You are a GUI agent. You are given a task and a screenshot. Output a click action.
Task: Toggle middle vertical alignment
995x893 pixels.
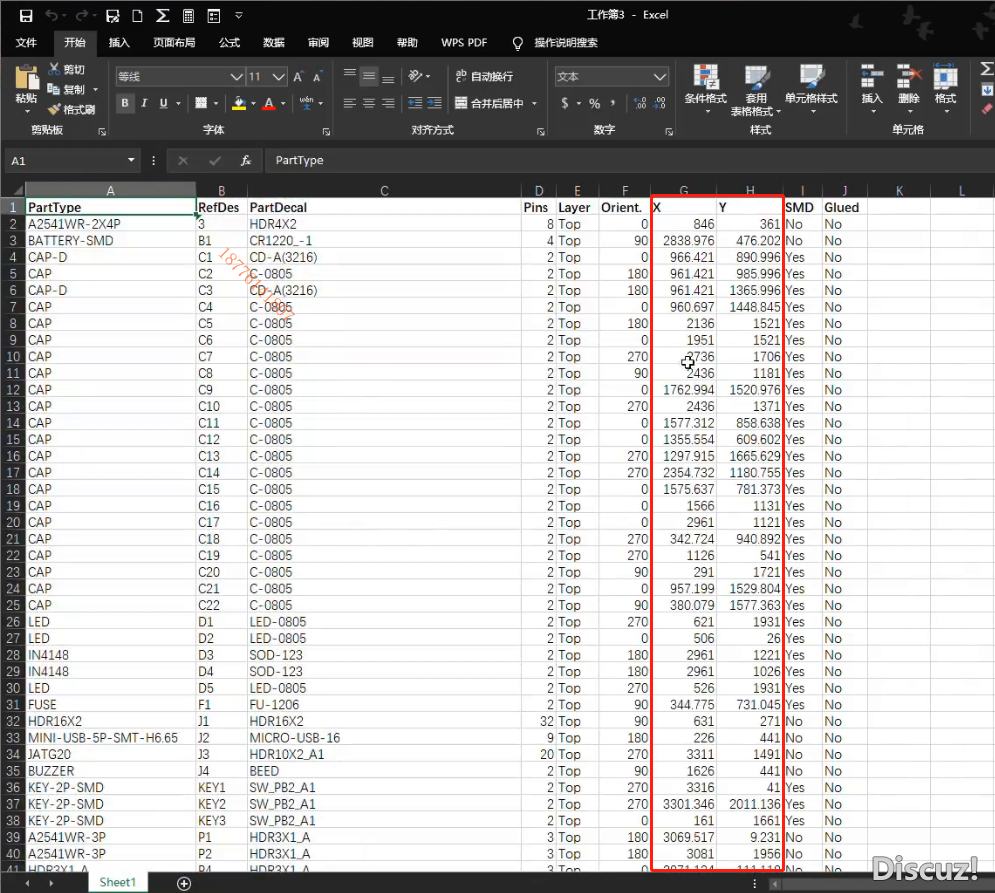point(369,76)
